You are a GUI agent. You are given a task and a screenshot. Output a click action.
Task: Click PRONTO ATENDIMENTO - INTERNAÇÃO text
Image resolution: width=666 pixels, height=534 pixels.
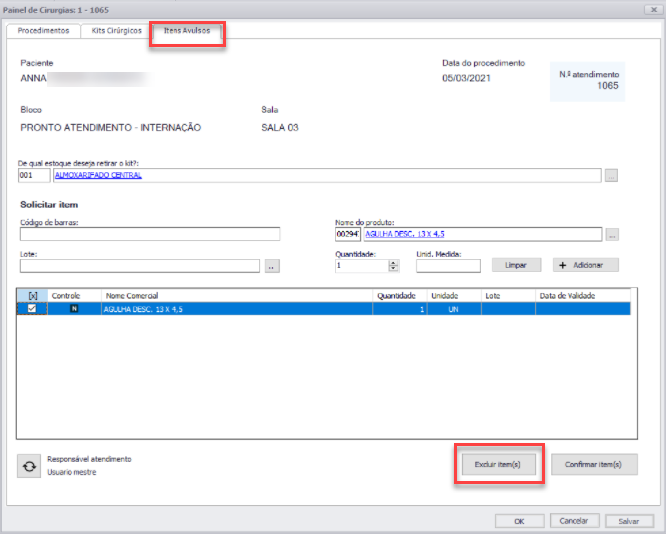tap(111, 127)
